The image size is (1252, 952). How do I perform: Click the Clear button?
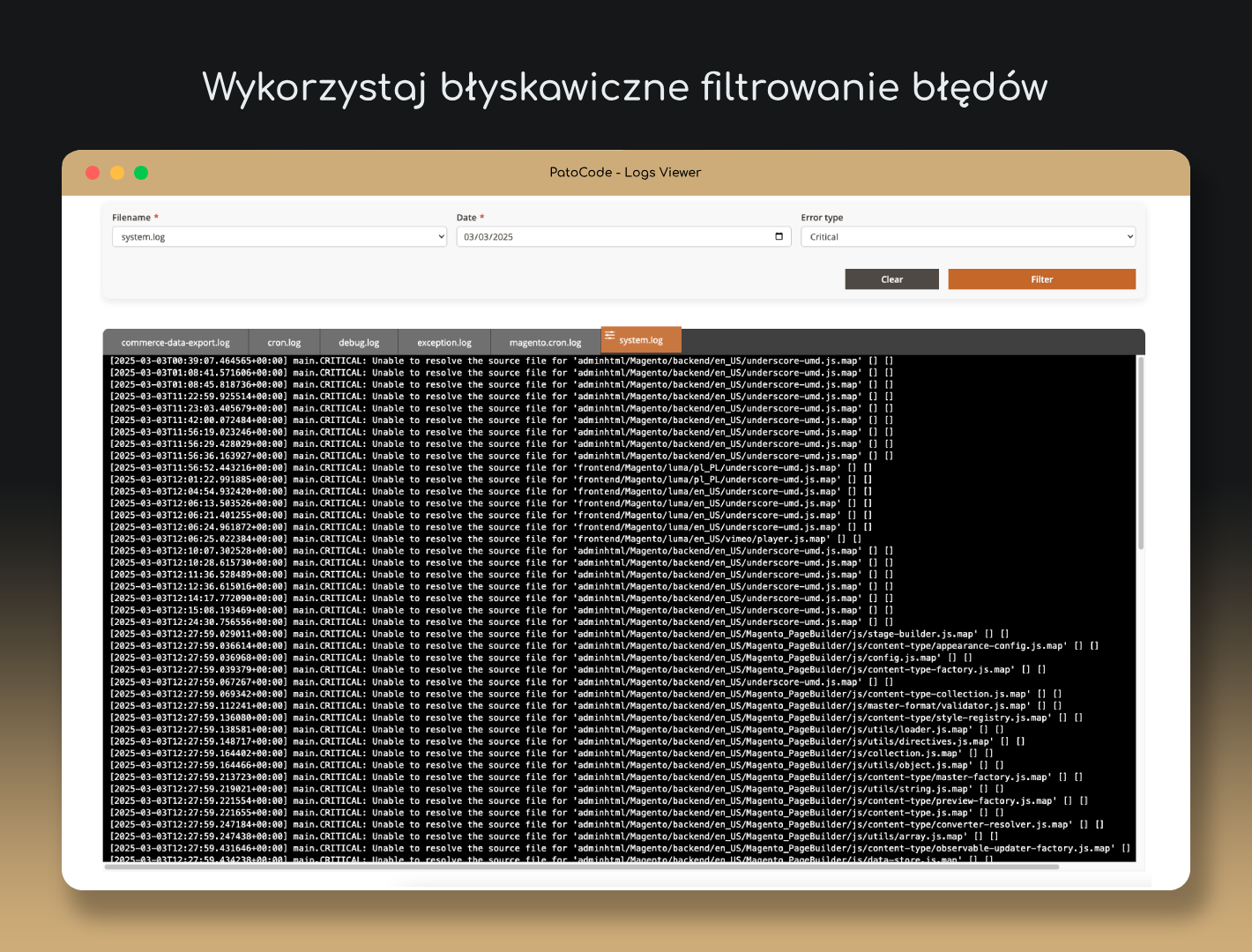pyautogui.click(x=891, y=279)
